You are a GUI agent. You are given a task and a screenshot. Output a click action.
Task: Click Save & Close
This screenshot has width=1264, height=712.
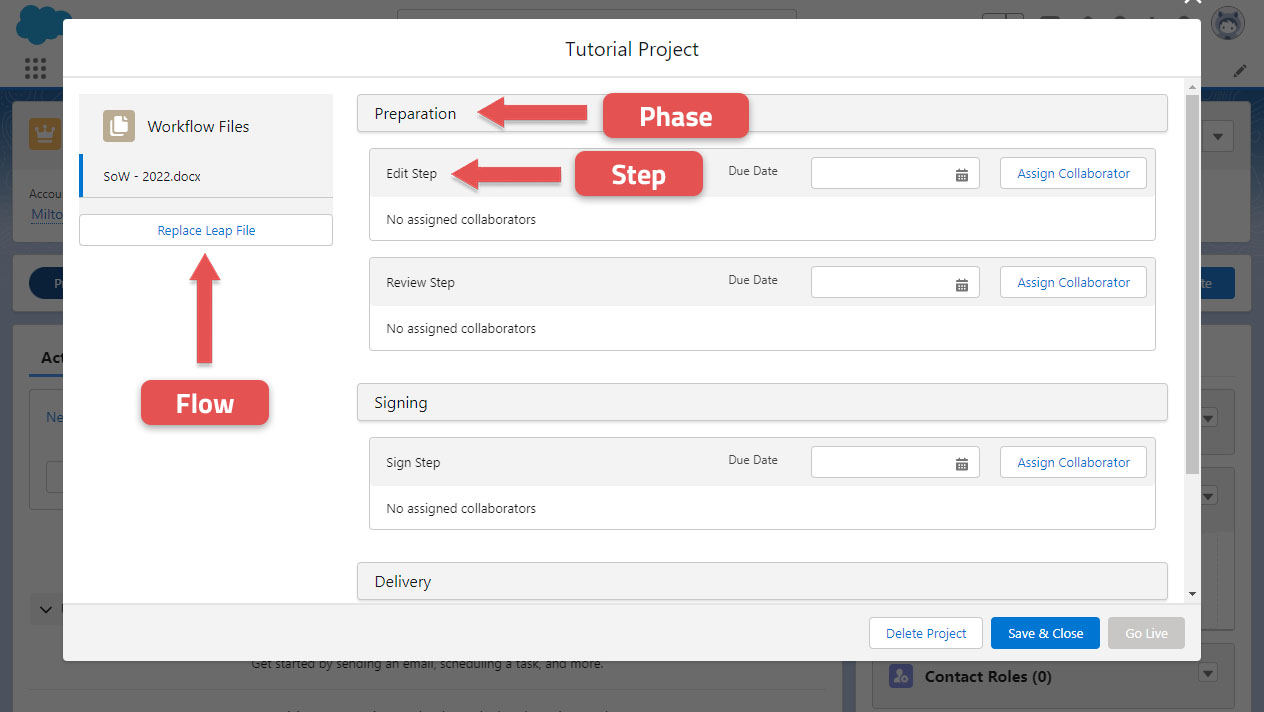pos(1045,632)
